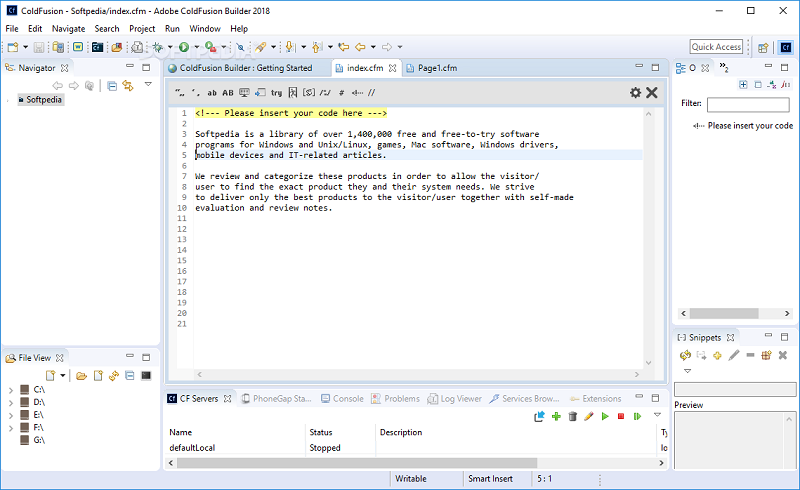Insert try block using try icon

(276, 93)
